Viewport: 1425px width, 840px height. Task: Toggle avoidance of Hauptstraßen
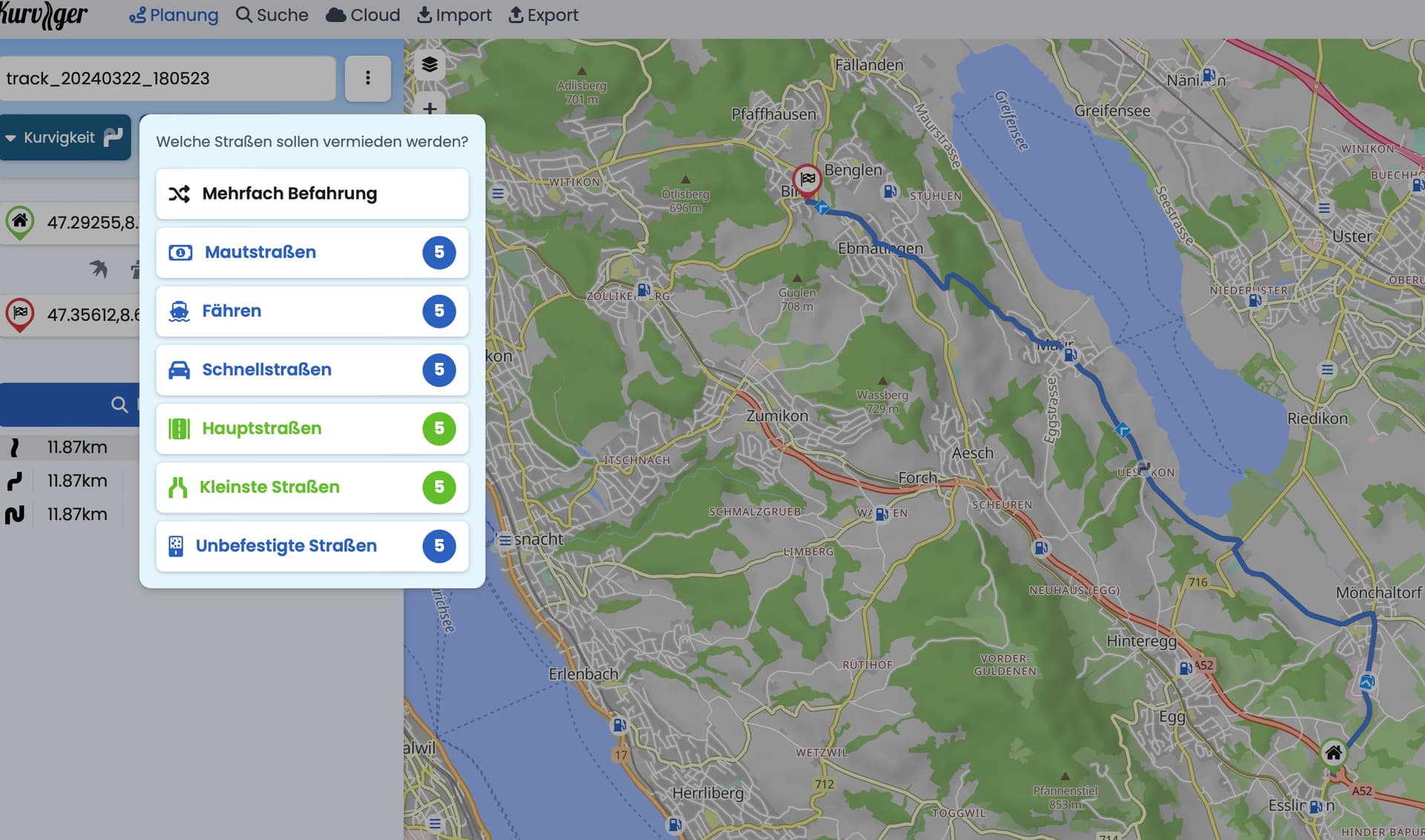(312, 428)
